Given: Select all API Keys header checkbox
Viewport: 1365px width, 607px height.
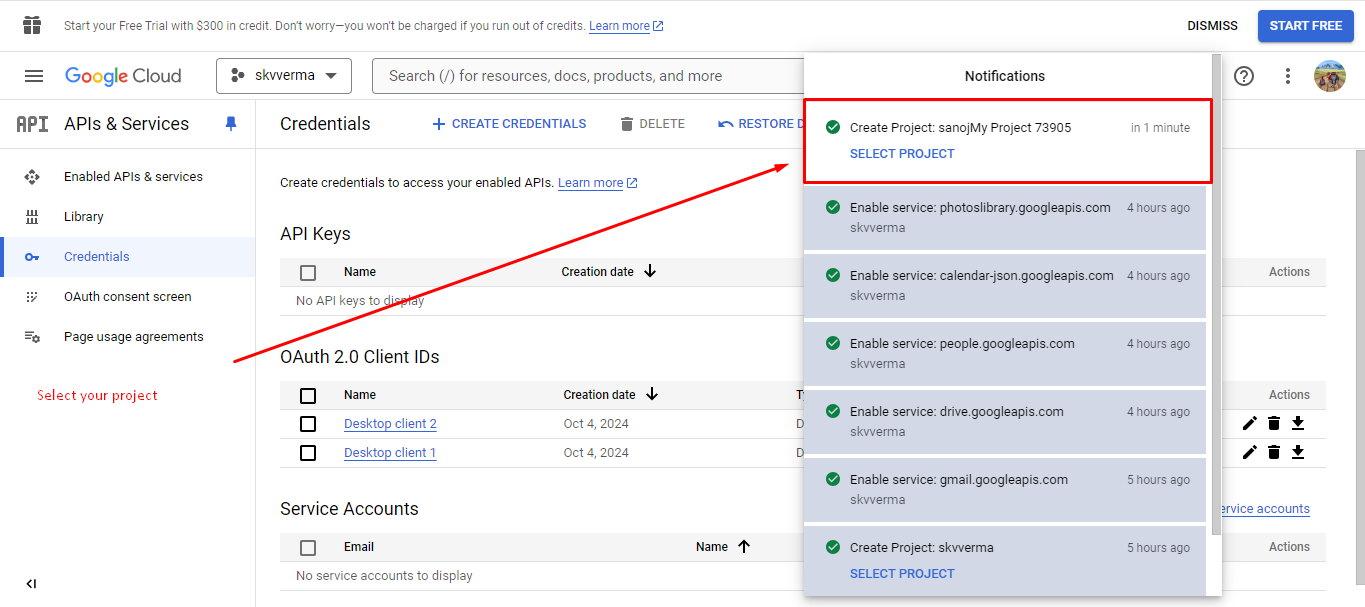Looking at the screenshot, I should click(x=308, y=272).
